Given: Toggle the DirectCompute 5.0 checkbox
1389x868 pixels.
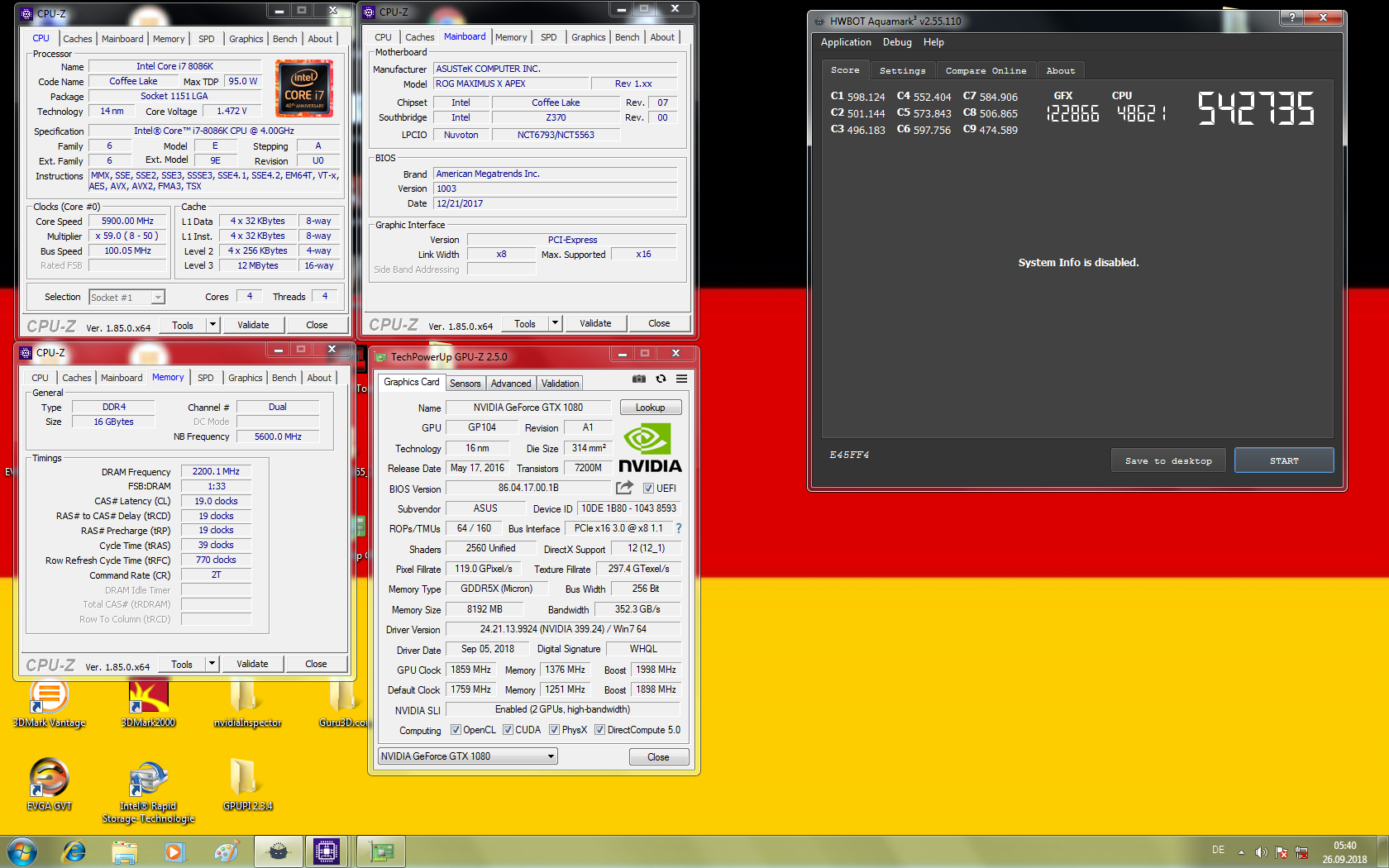Looking at the screenshot, I should pos(599,730).
